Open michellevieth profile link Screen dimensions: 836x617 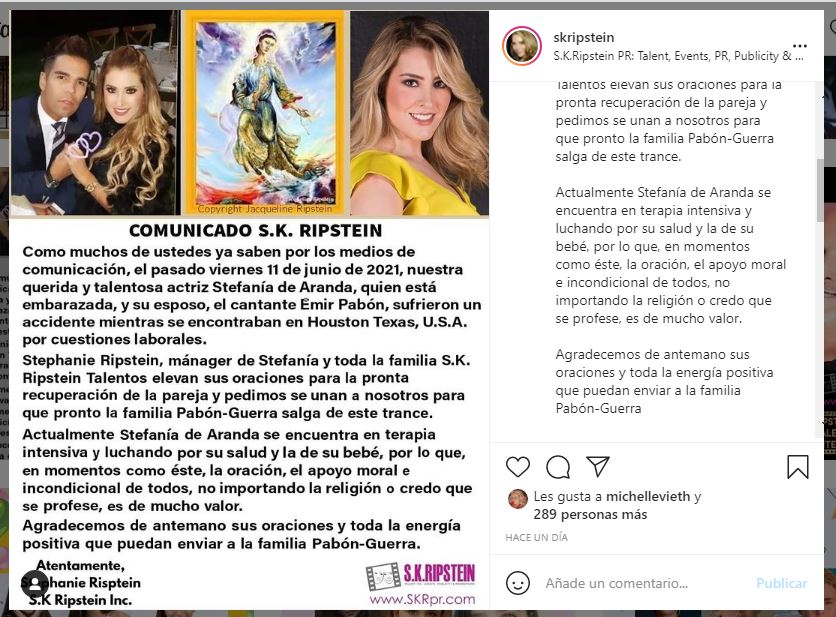[648, 496]
